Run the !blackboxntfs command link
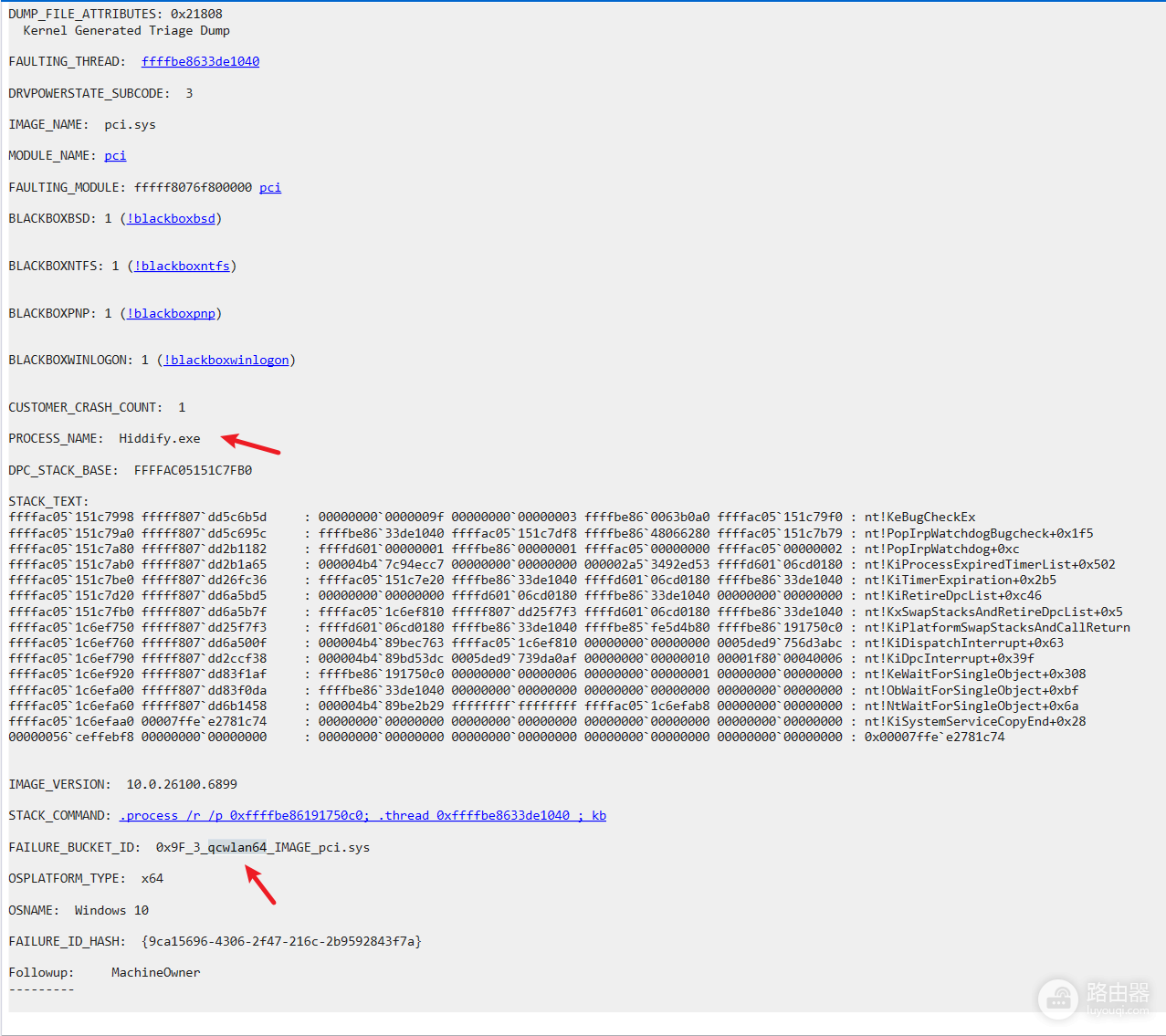 [x=182, y=266]
